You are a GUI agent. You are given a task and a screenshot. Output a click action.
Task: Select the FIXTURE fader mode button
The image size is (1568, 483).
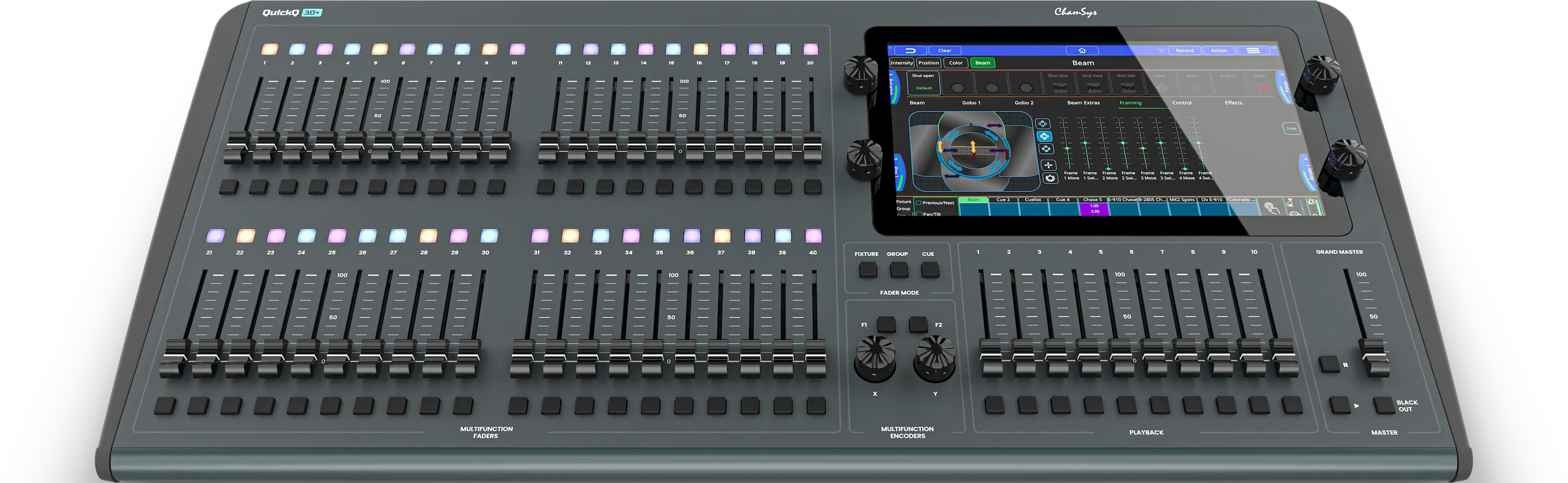(868, 270)
